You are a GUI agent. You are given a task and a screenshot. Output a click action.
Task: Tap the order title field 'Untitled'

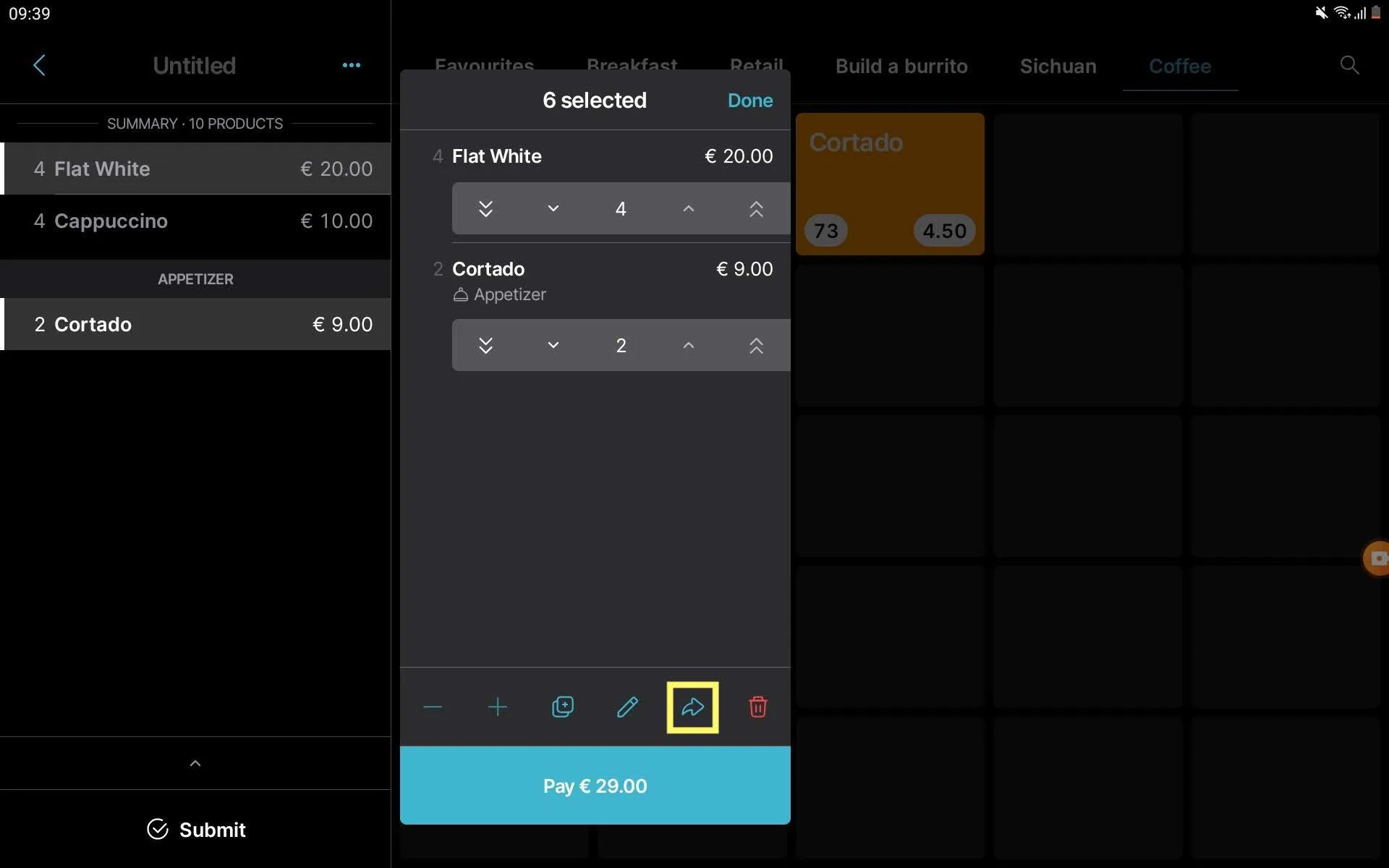(194, 66)
